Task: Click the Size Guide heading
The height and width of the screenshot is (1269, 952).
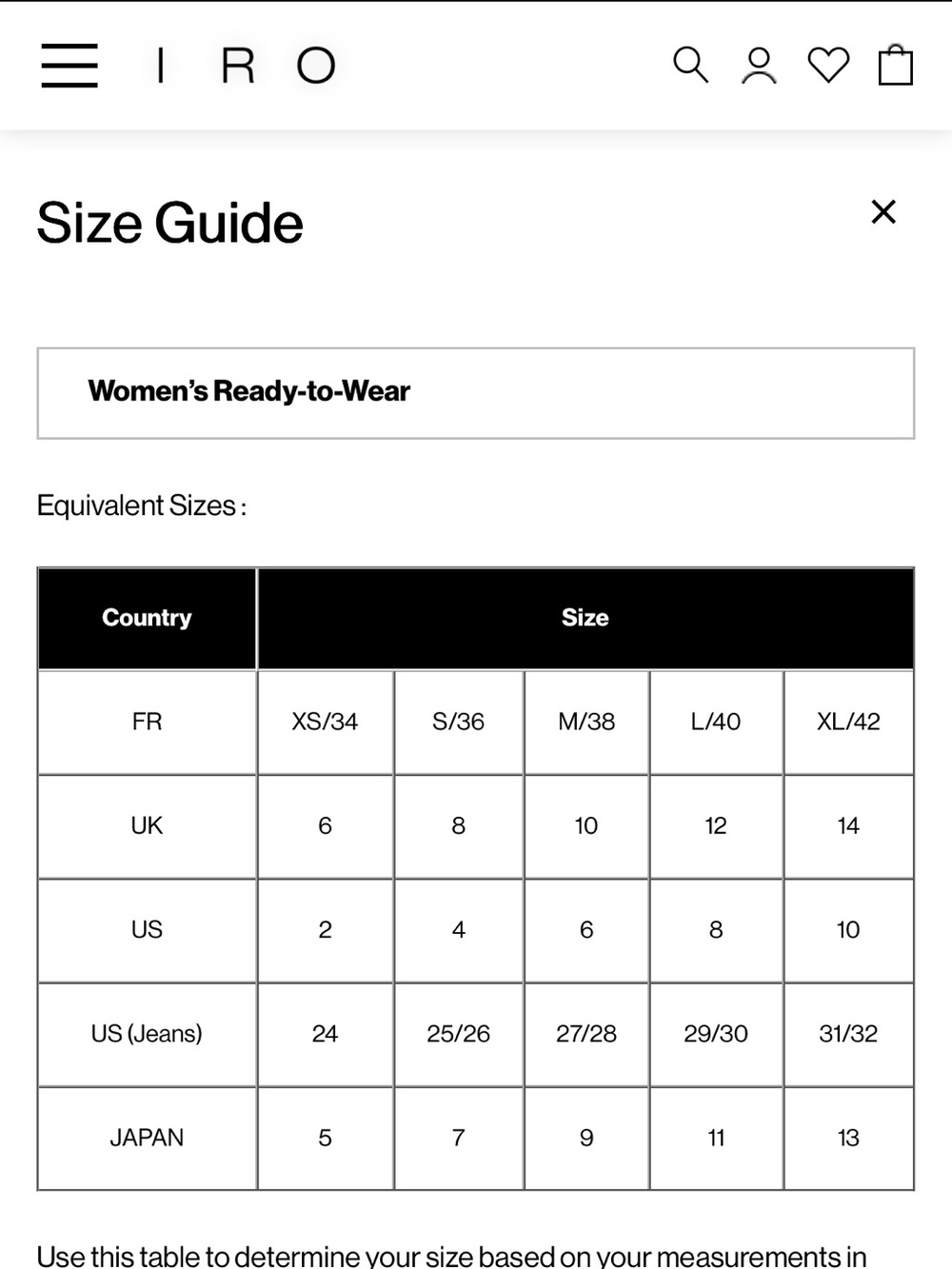Action: [x=169, y=223]
